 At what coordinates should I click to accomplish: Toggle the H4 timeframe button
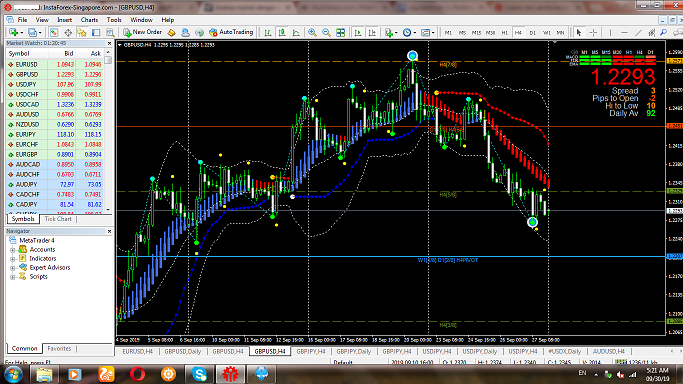518,33
